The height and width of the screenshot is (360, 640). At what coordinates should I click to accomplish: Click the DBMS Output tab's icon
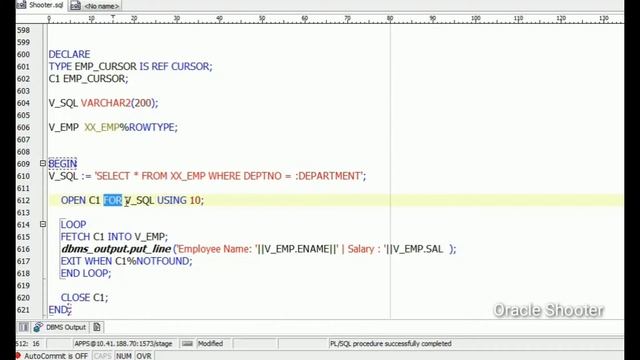[38, 327]
